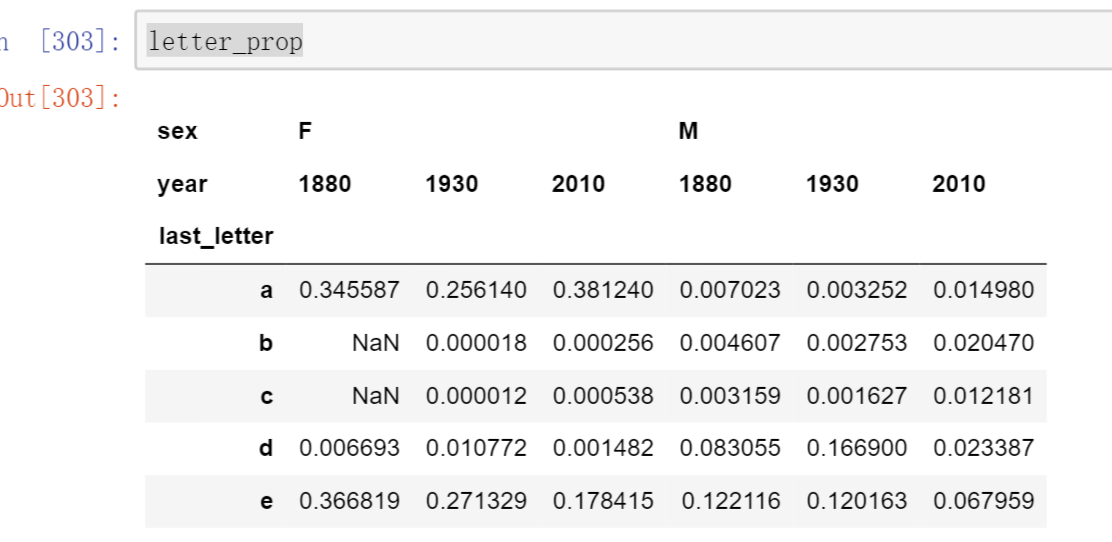Click cell value 0.014980

point(984,290)
